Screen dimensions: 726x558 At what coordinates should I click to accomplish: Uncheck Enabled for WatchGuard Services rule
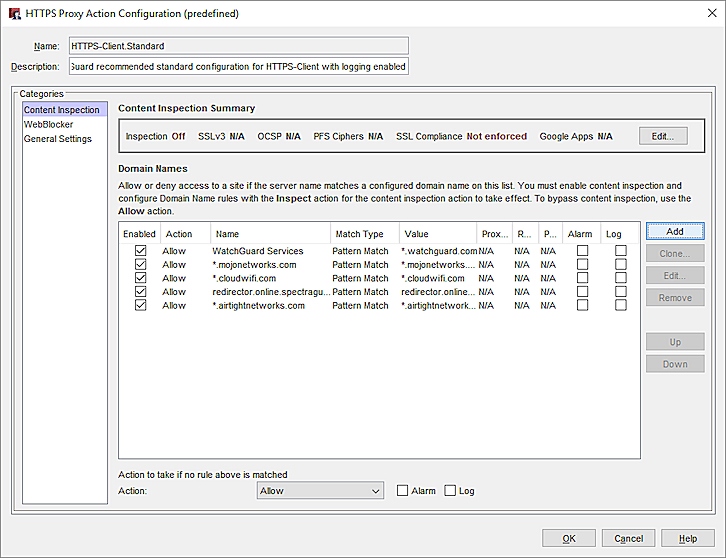(140, 251)
